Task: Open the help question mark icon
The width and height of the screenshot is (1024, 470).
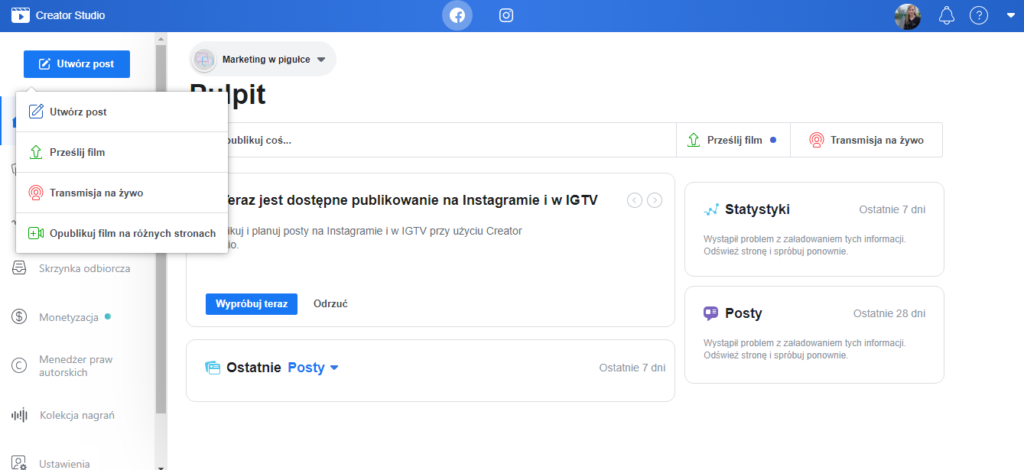Action: (x=978, y=16)
